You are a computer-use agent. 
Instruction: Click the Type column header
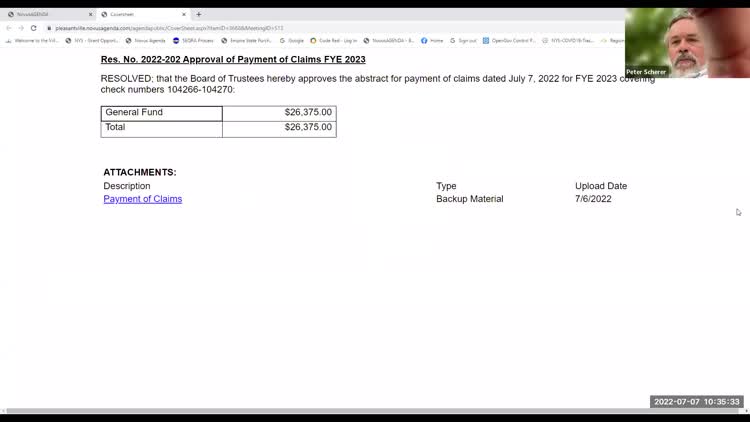click(x=446, y=186)
